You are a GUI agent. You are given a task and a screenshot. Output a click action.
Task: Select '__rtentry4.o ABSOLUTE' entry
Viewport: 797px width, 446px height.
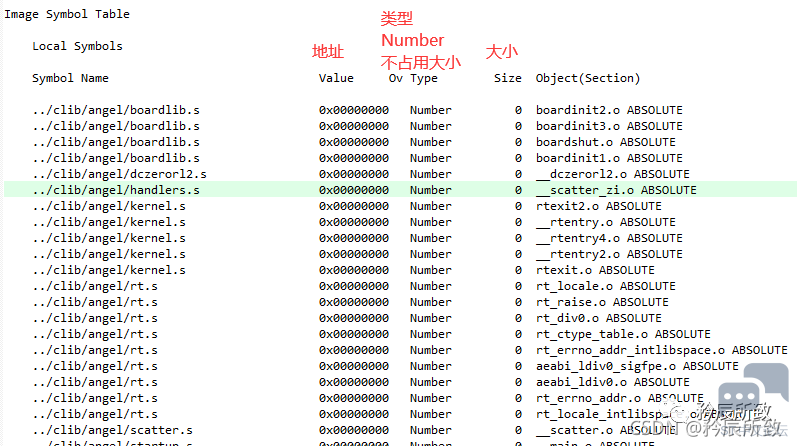[x=609, y=239]
